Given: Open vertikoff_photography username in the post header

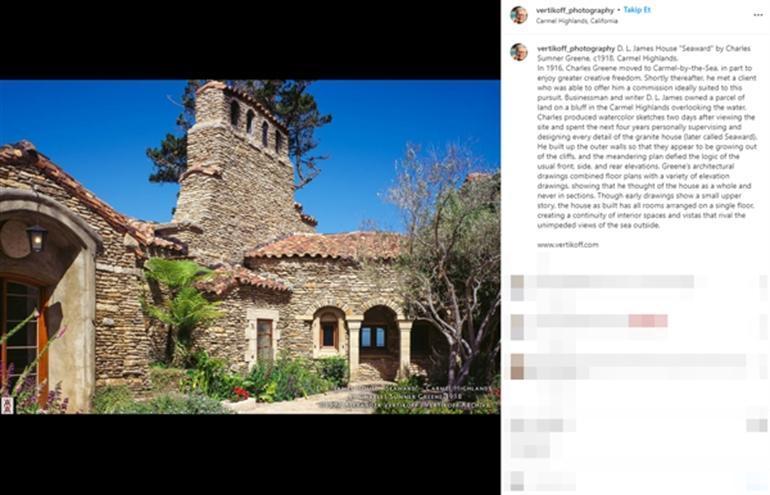Looking at the screenshot, I should tap(575, 10).
